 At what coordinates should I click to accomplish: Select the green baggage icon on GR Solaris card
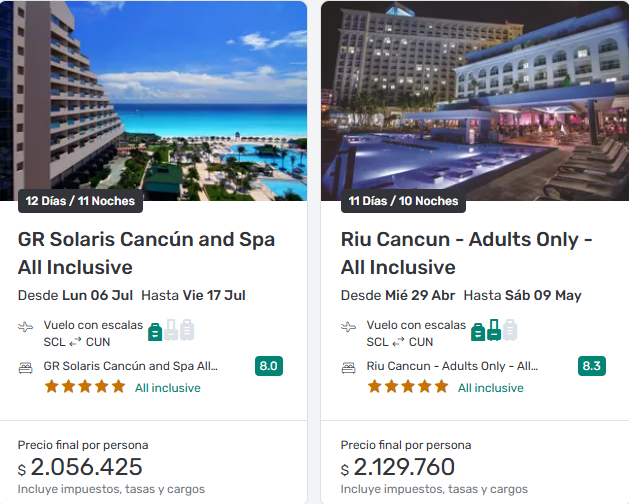(x=156, y=331)
